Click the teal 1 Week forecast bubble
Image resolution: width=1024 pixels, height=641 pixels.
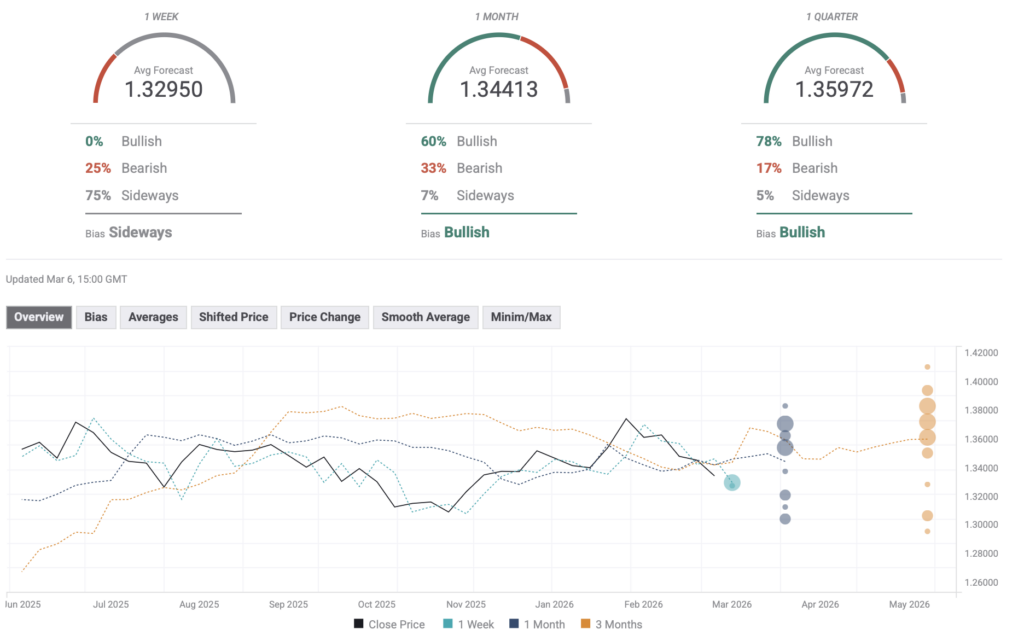(732, 483)
